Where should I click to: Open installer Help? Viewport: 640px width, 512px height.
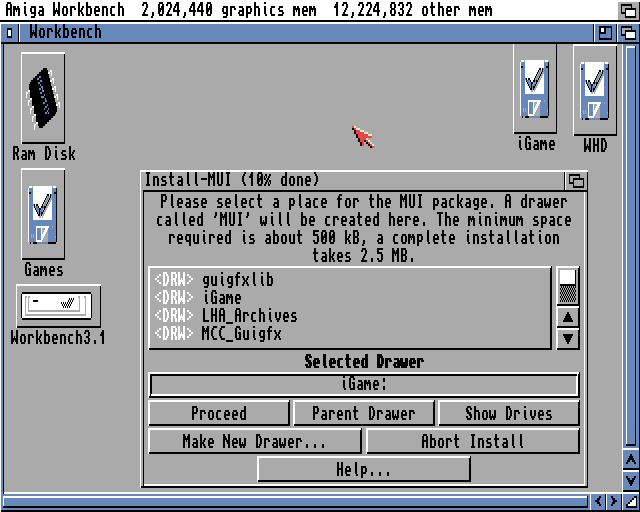point(363,469)
